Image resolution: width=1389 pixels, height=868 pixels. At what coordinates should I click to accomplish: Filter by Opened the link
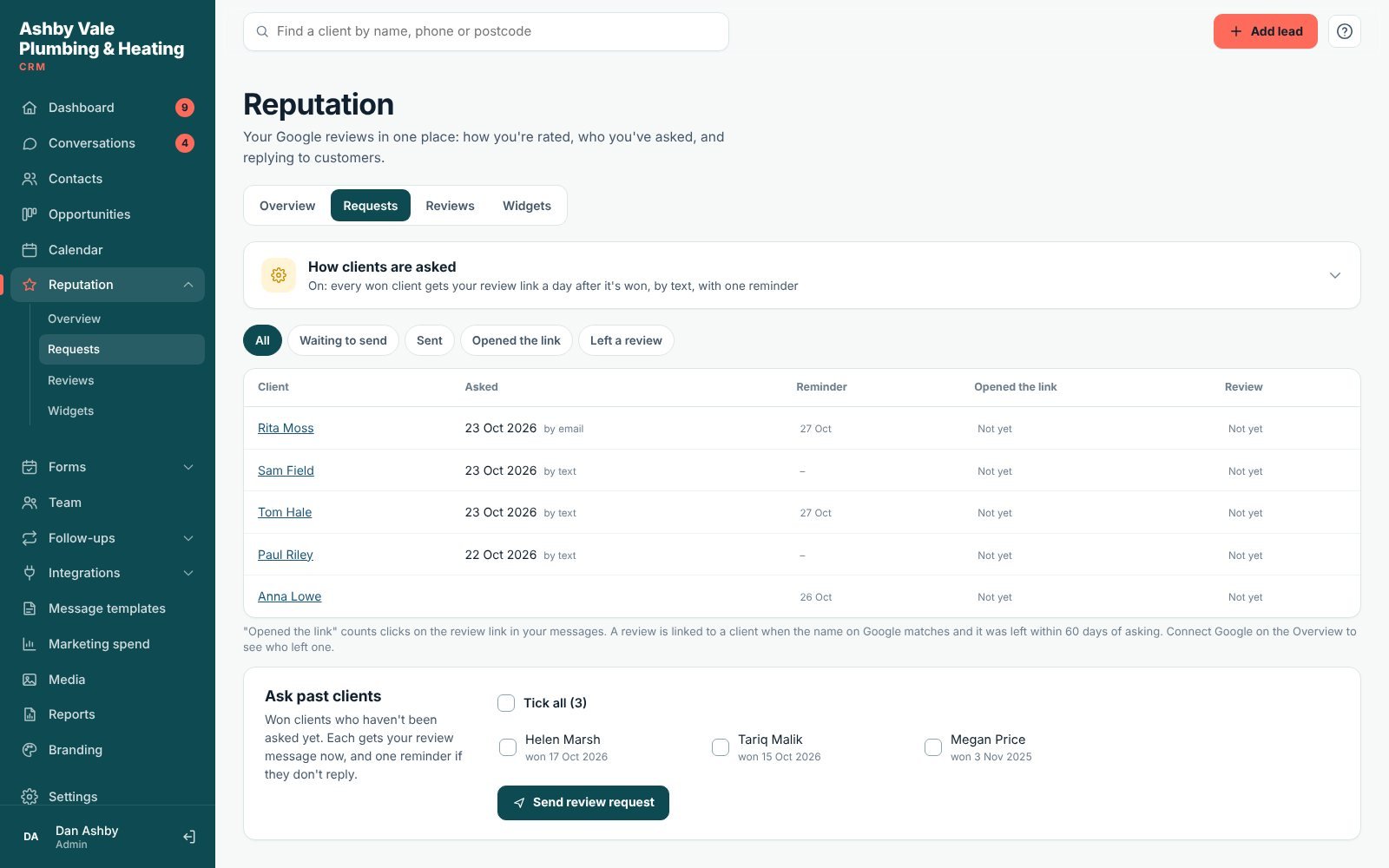tap(517, 340)
